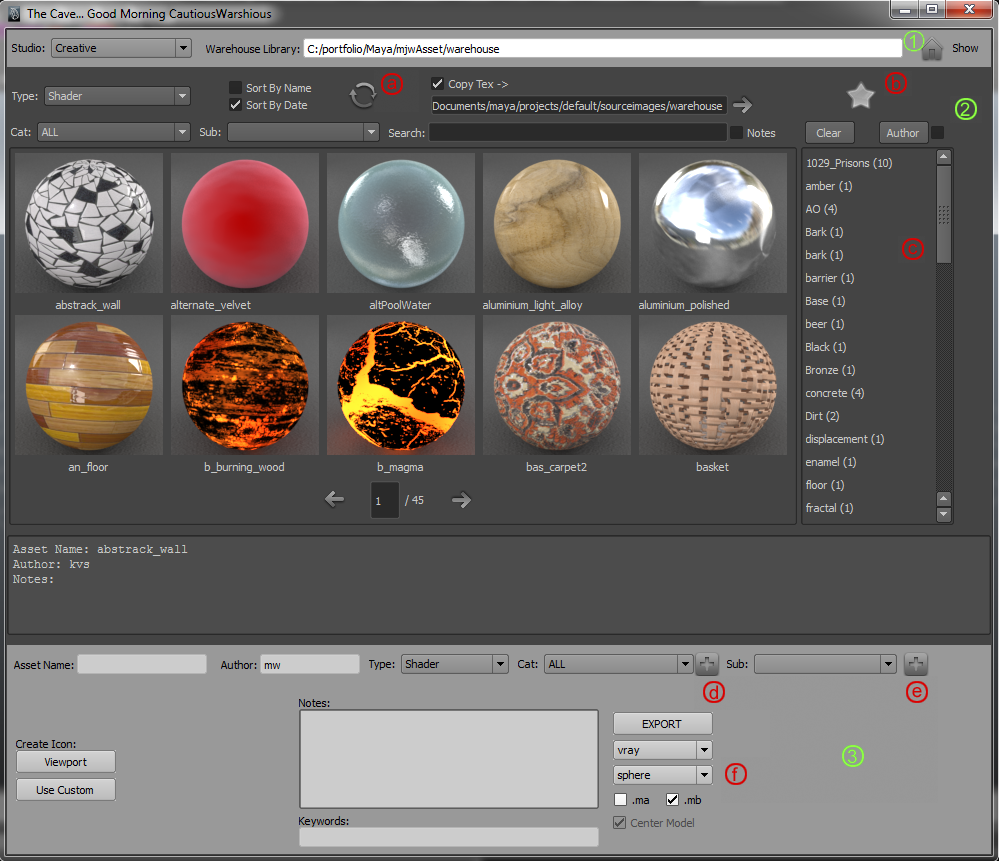Enable Sort By Name checkbox
The image size is (999, 861).
click(236, 88)
